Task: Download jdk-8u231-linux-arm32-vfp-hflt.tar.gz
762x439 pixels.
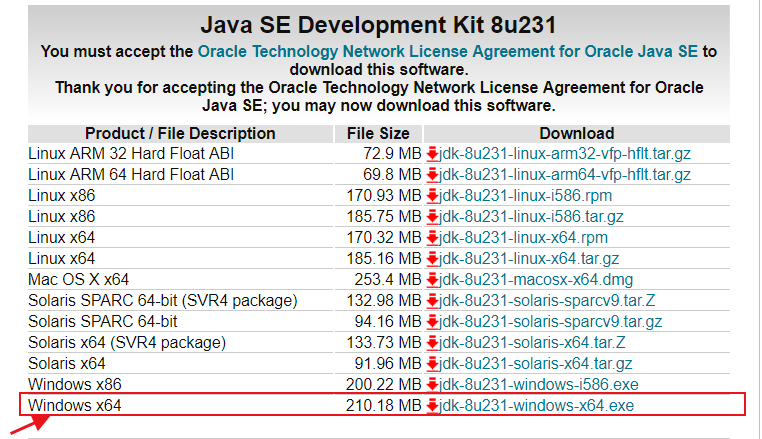Action: coord(564,154)
